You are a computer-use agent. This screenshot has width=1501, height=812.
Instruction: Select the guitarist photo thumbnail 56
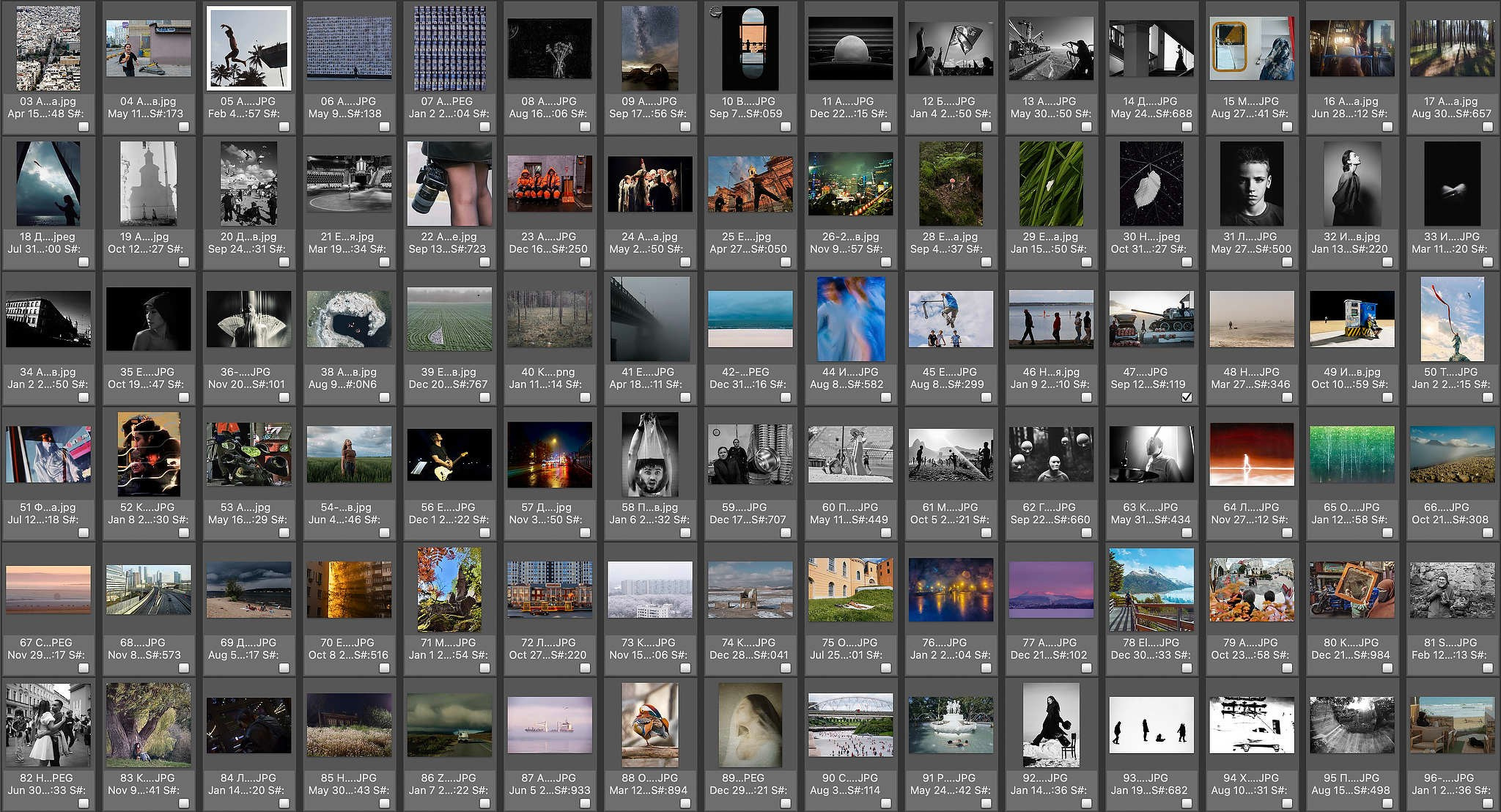click(x=449, y=454)
